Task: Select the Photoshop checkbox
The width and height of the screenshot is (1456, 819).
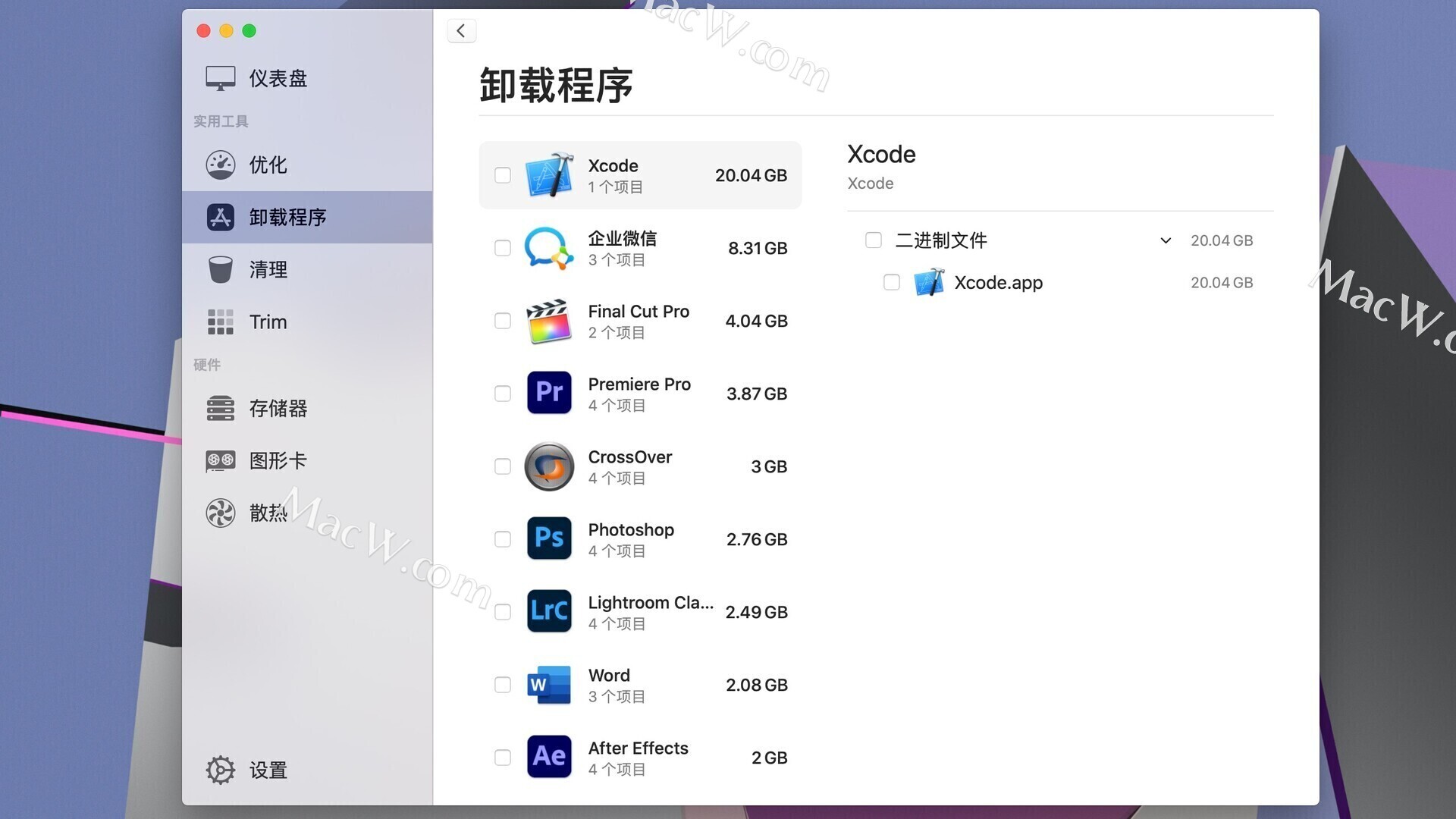Action: pos(503,539)
